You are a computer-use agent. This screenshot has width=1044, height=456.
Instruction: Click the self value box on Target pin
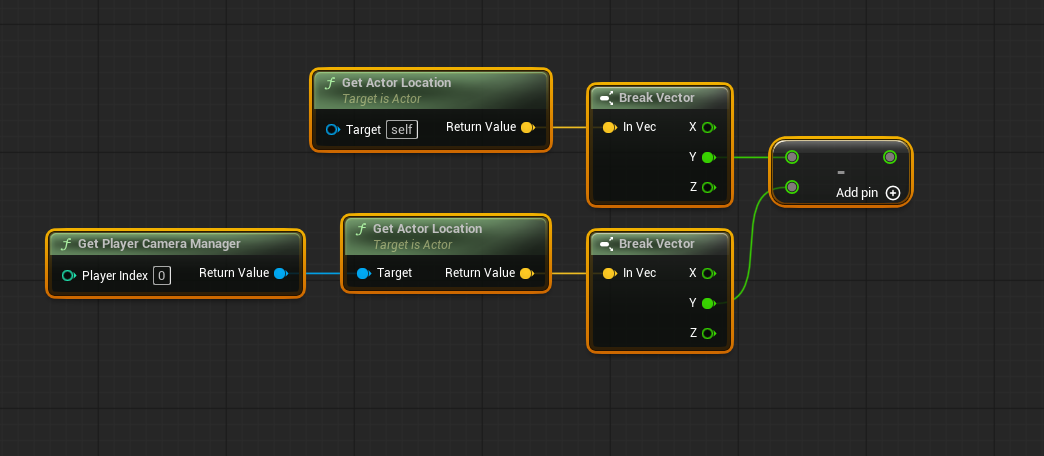[x=401, y=129]
